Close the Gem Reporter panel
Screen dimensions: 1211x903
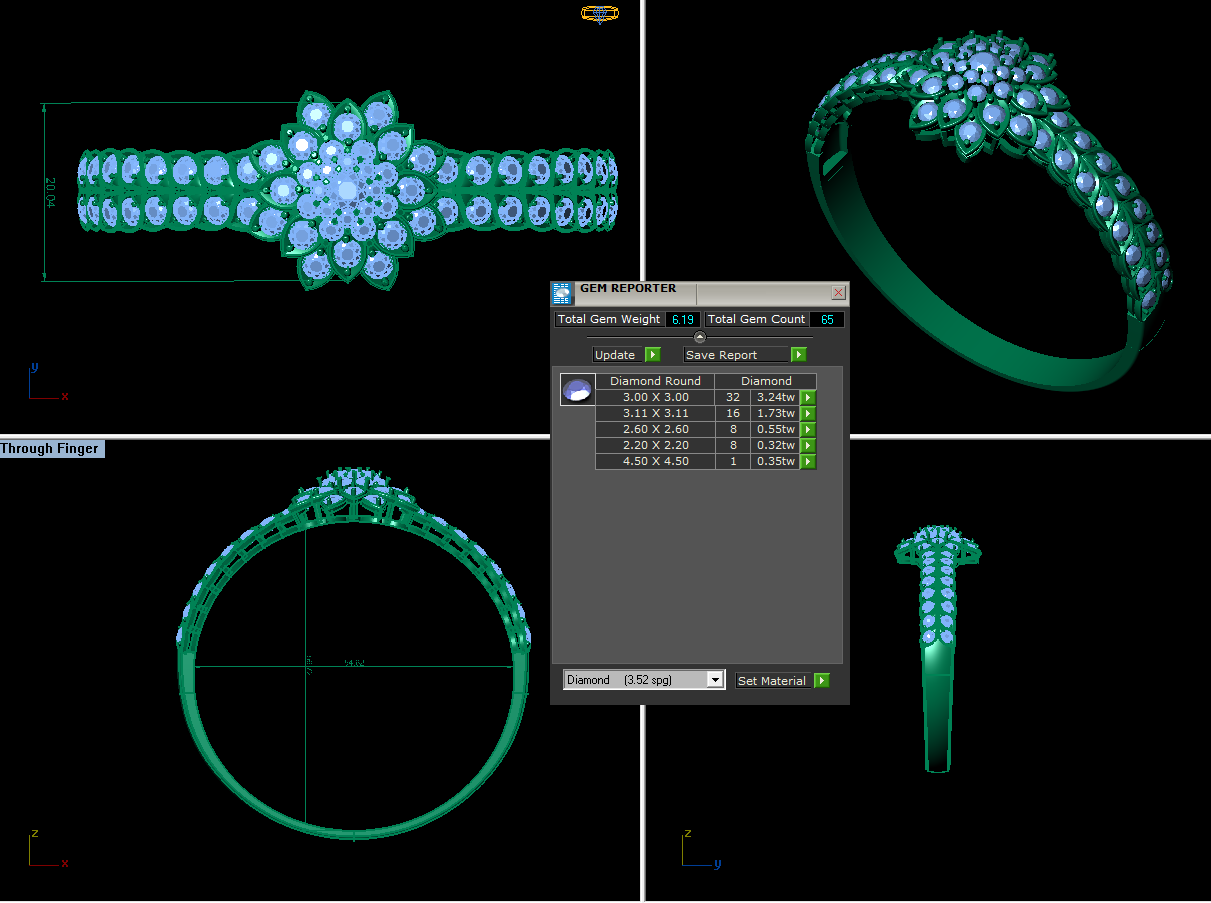838,293
